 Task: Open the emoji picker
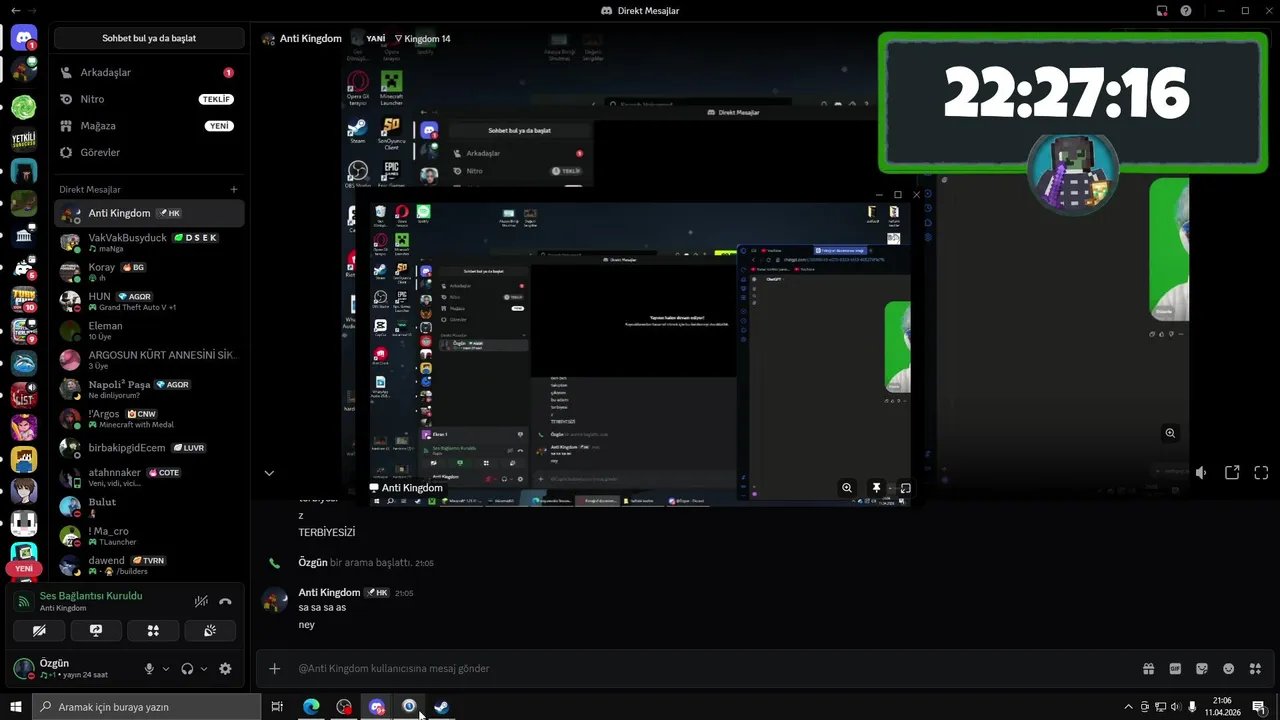(x=1229, y=669)
